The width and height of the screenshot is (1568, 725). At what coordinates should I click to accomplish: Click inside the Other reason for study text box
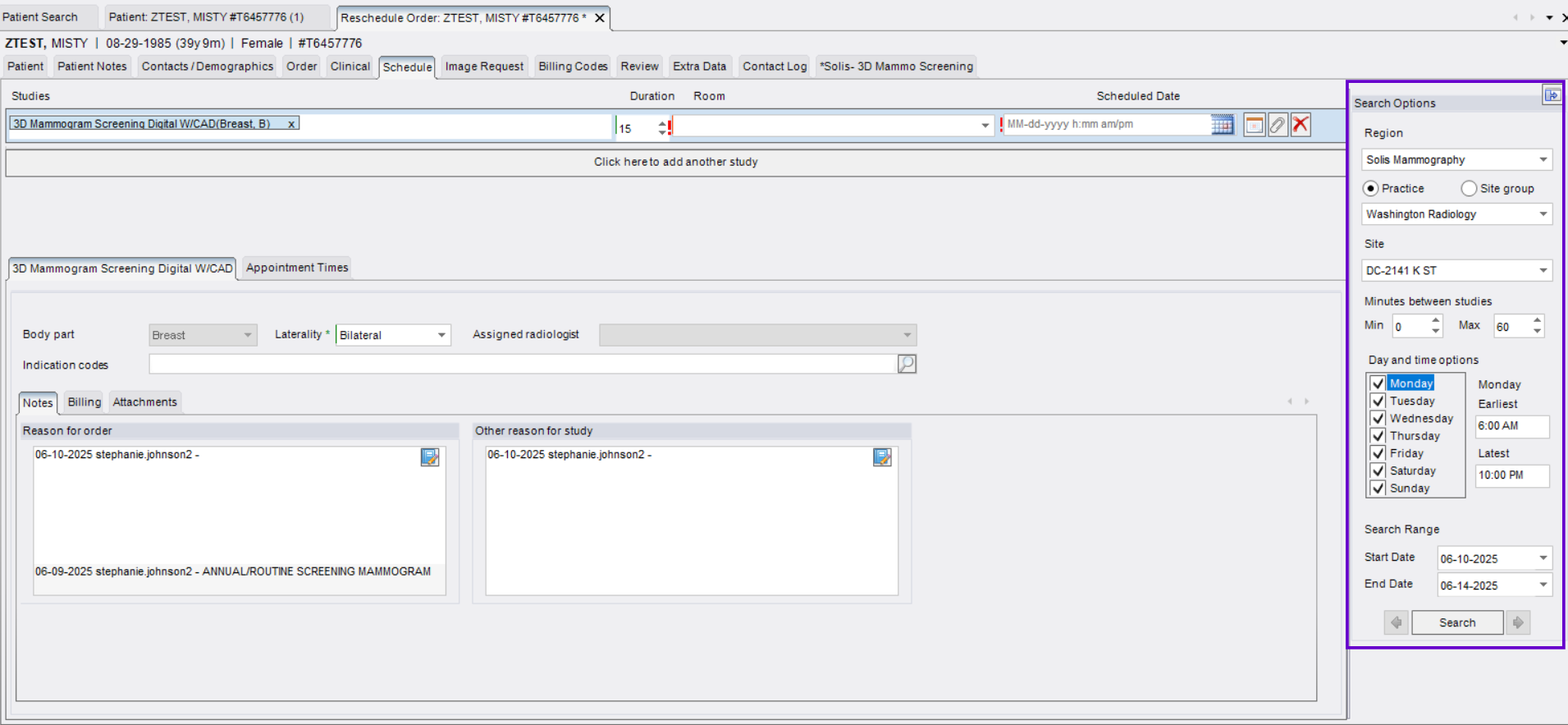pyautogui.click(x=692, y=521)
